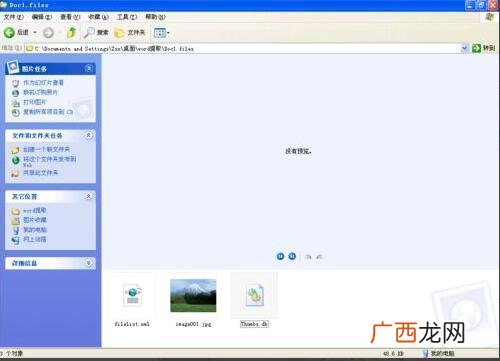Collapse the 其它位置 (Other Places) panel
The height and width of the screenshot is (361, 500).
coord(89,196)
